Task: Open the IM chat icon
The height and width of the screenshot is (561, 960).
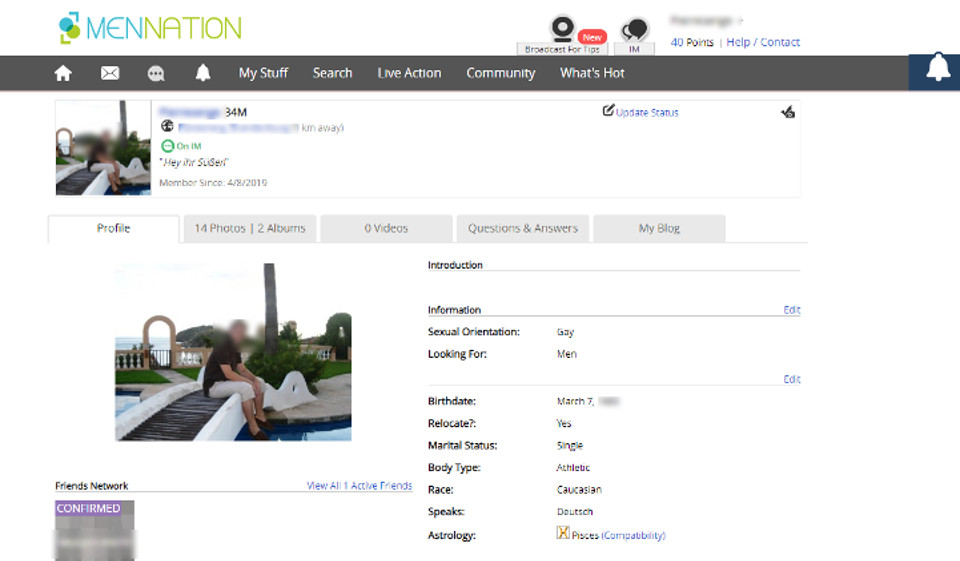Action: pos(634,31)
